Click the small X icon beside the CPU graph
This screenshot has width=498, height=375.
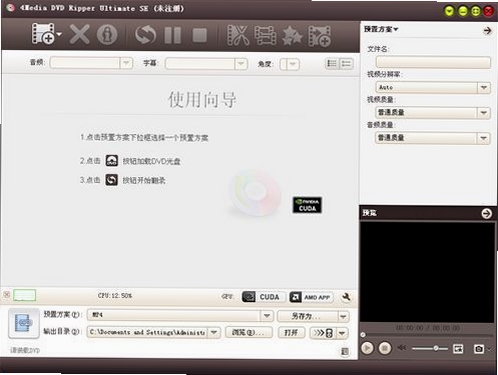coord(7,295)
